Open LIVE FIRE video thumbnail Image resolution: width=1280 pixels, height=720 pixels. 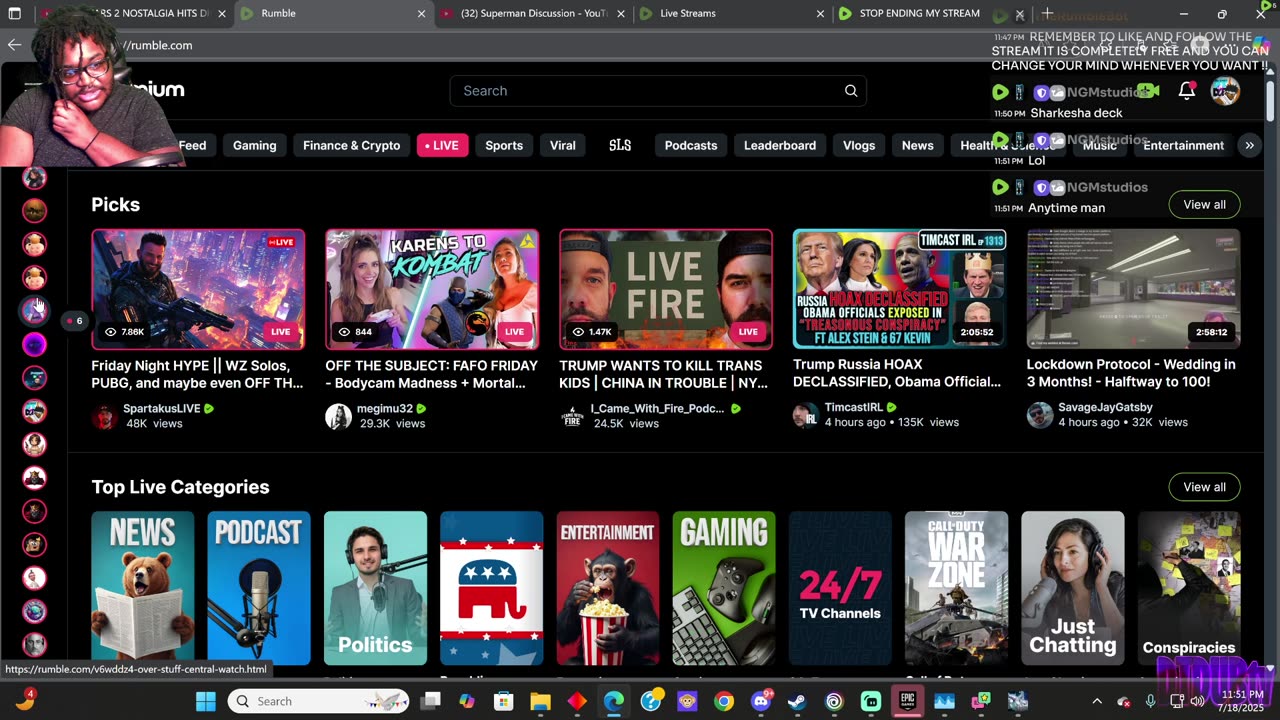pos(666,289)
